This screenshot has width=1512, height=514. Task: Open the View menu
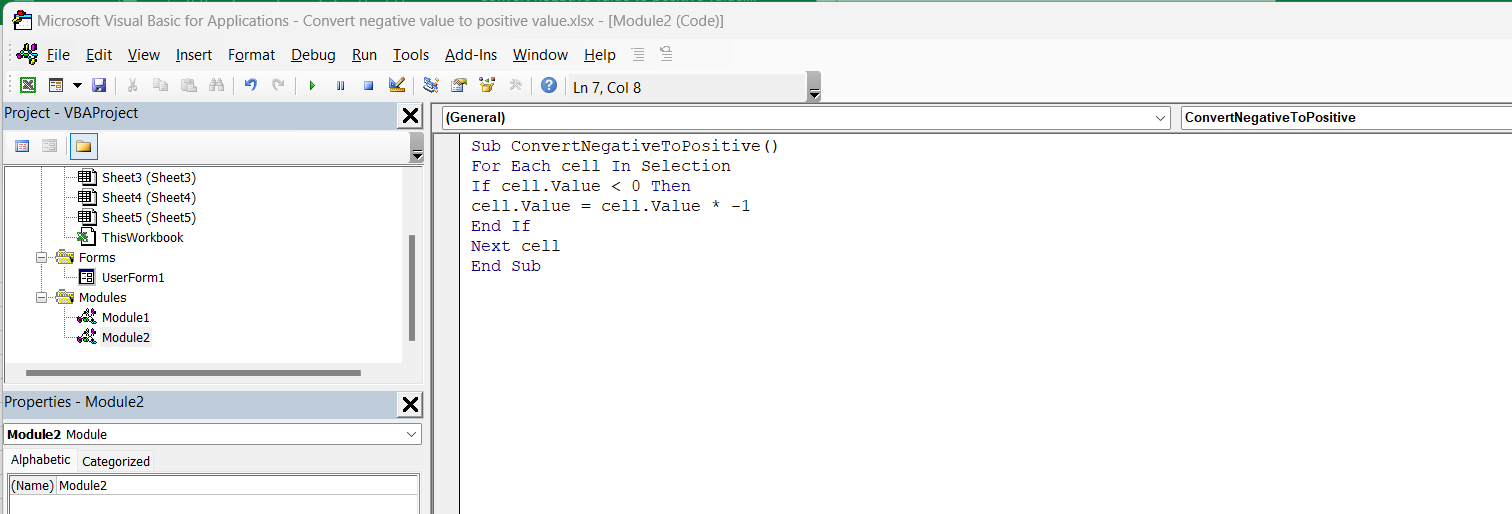144,55
